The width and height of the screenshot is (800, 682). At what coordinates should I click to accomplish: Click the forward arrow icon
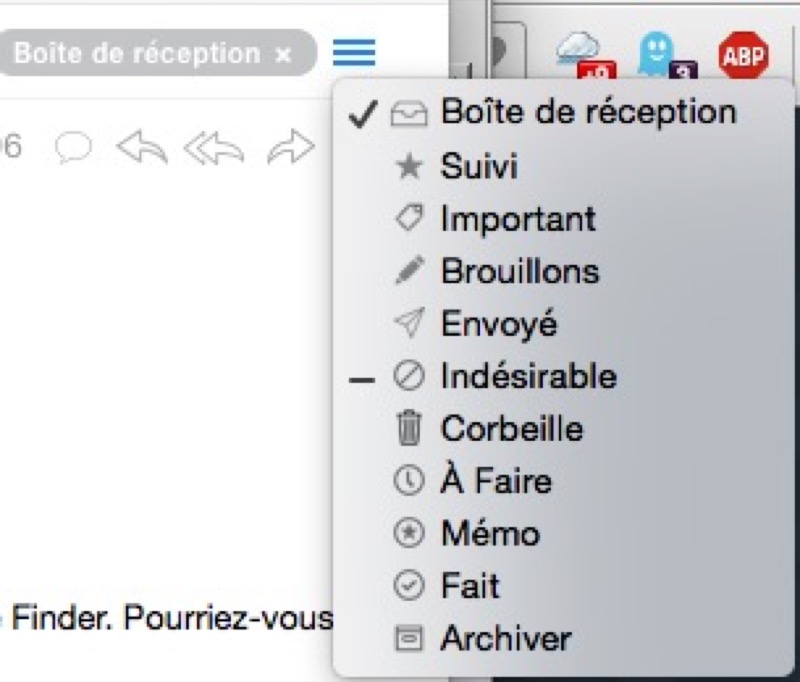point(290,149)
